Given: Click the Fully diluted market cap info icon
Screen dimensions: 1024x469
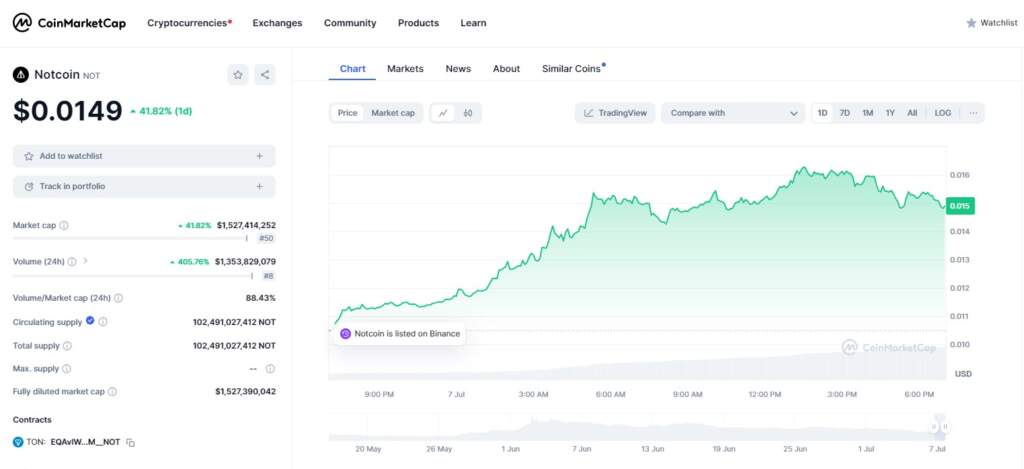Looking at the screenshot, I should [112, 392].
